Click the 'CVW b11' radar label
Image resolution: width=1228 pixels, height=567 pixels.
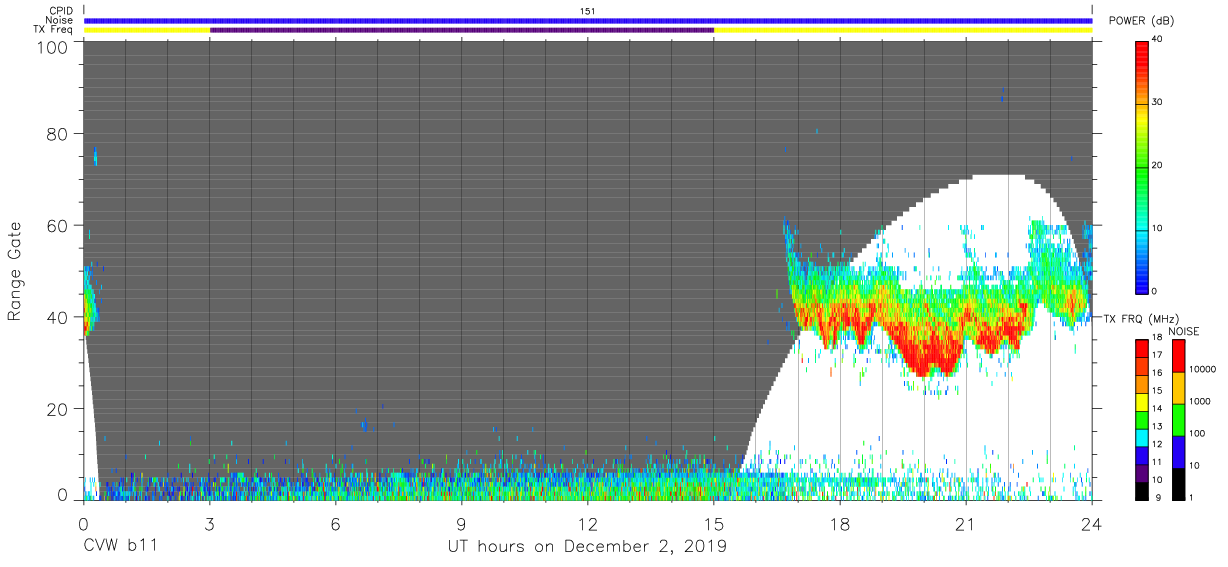click(119, 547)
